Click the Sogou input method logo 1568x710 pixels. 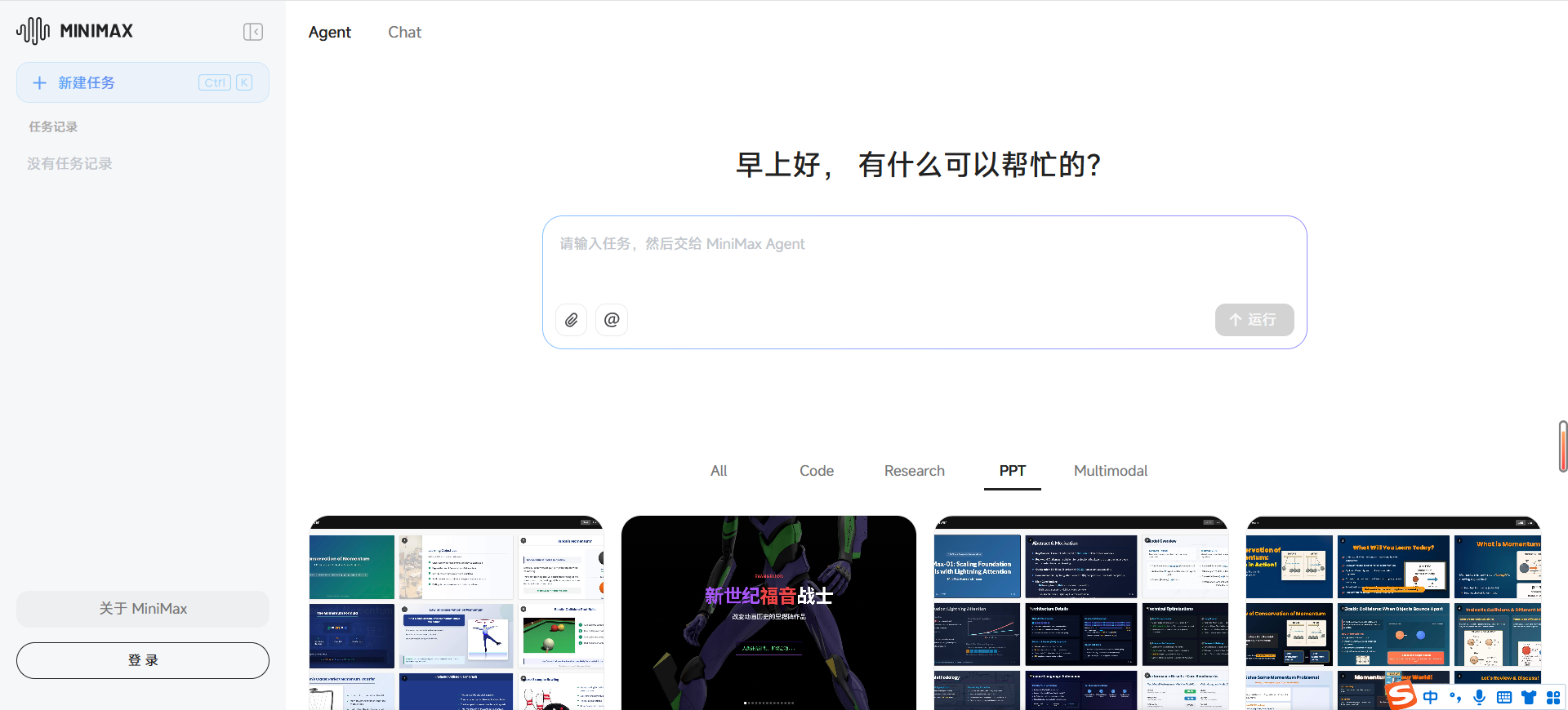click(1401, 695)
